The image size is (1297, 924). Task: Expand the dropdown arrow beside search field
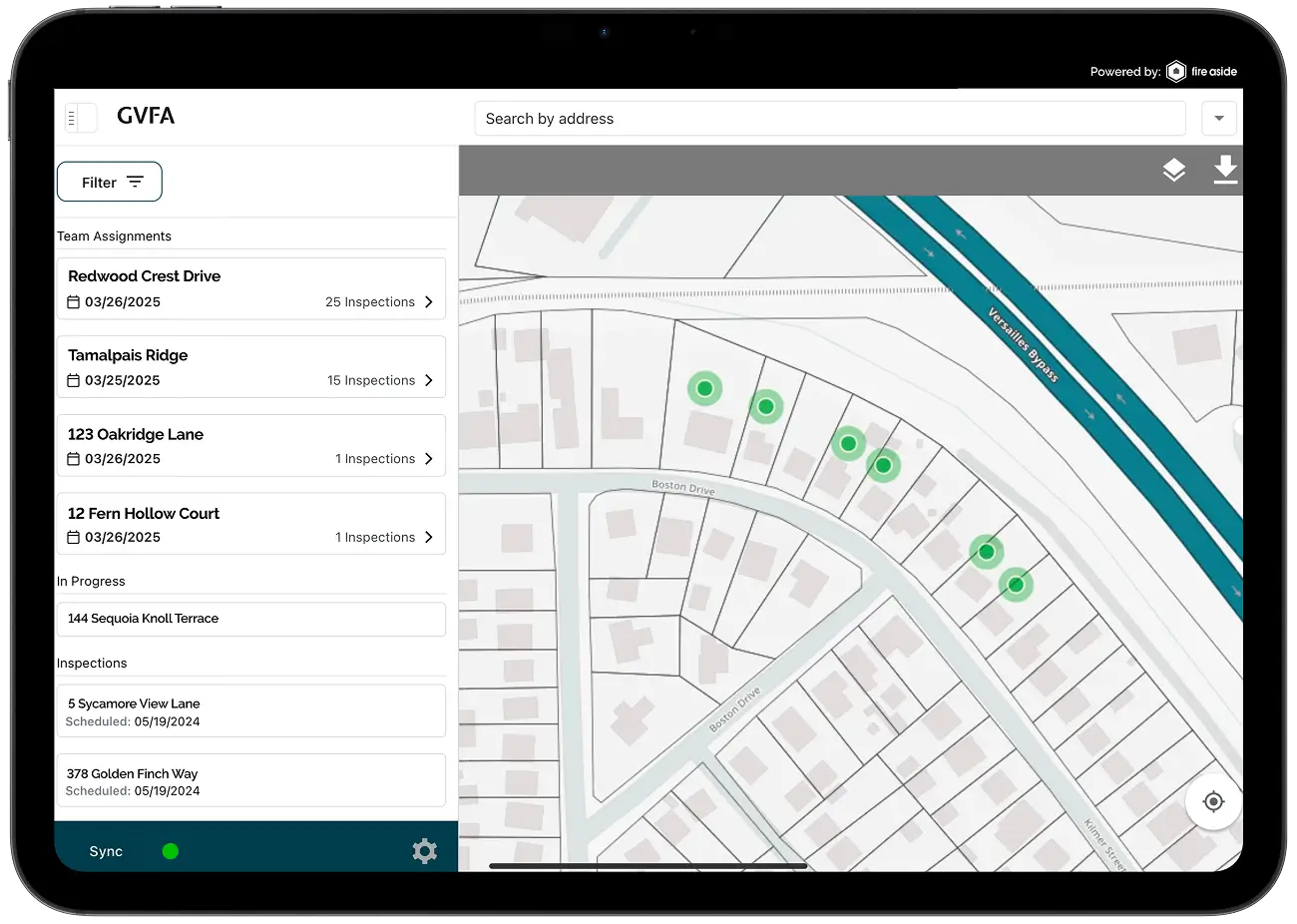click(x=1219, y=118)
